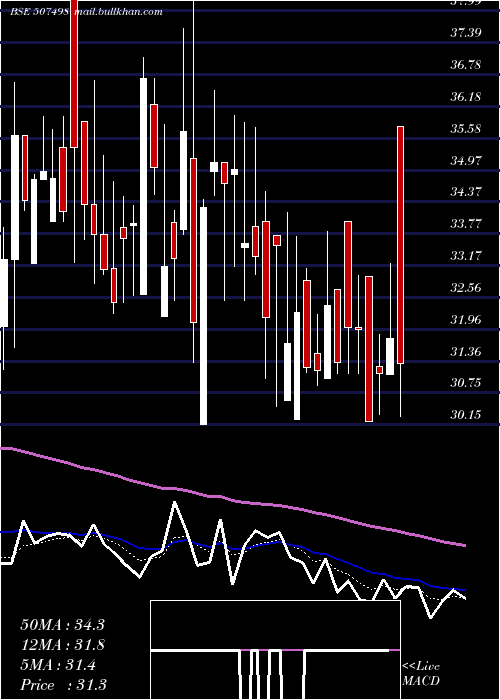This screenshot has height=700, width=500.
Task: Select the 36.18 price level label
Action: coord(465,97)
